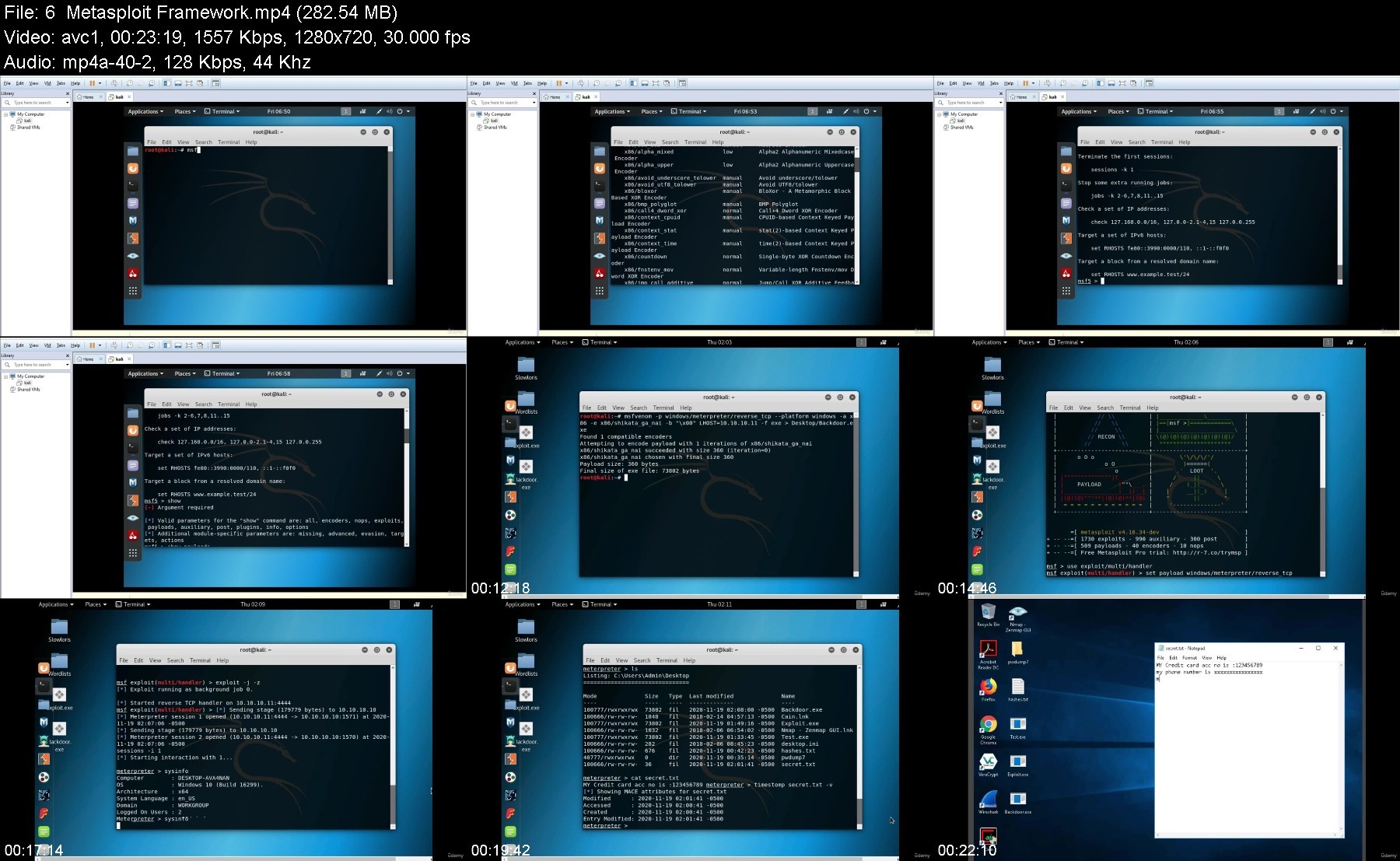Open power menu arrow in Fri 06:58 frame
This screenshot has width=1400, height=861.
pyautogui.click(x=408, y=373)
